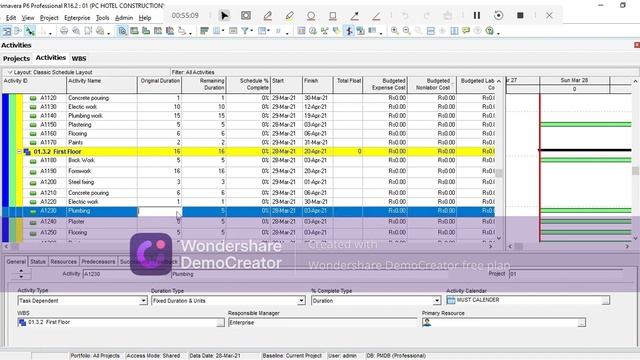Browse for Activity Calendar using ellipsis button
The width and height of the screenshot is (640, 360).
605,300
